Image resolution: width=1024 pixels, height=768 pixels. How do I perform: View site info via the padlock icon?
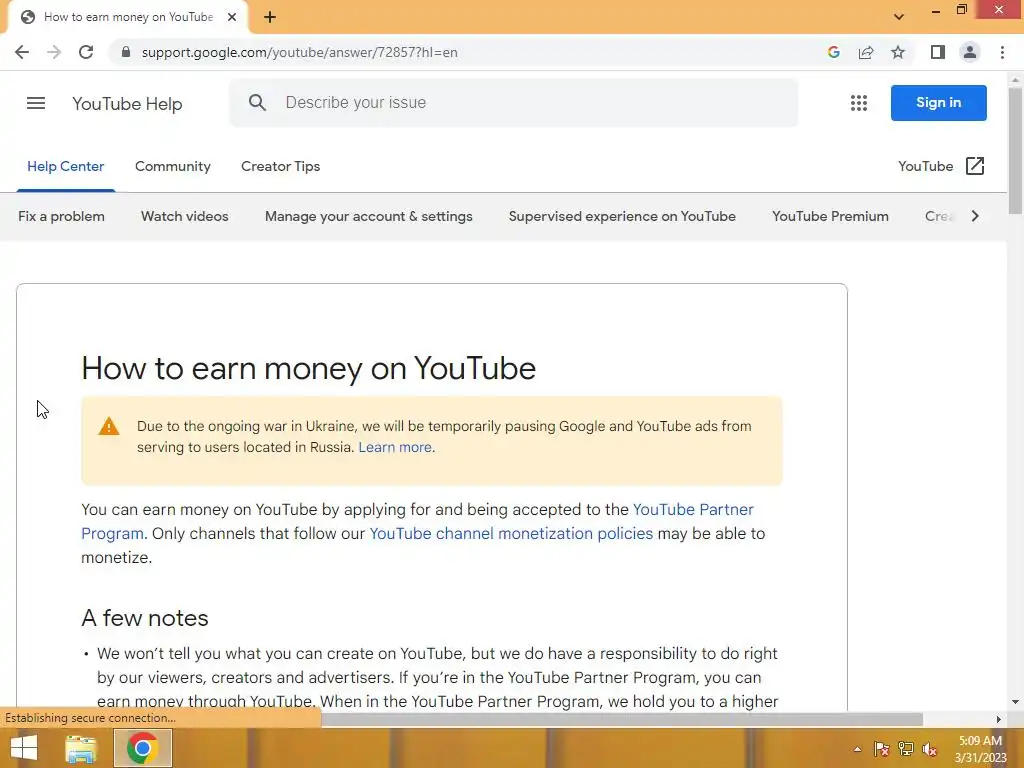126,52
